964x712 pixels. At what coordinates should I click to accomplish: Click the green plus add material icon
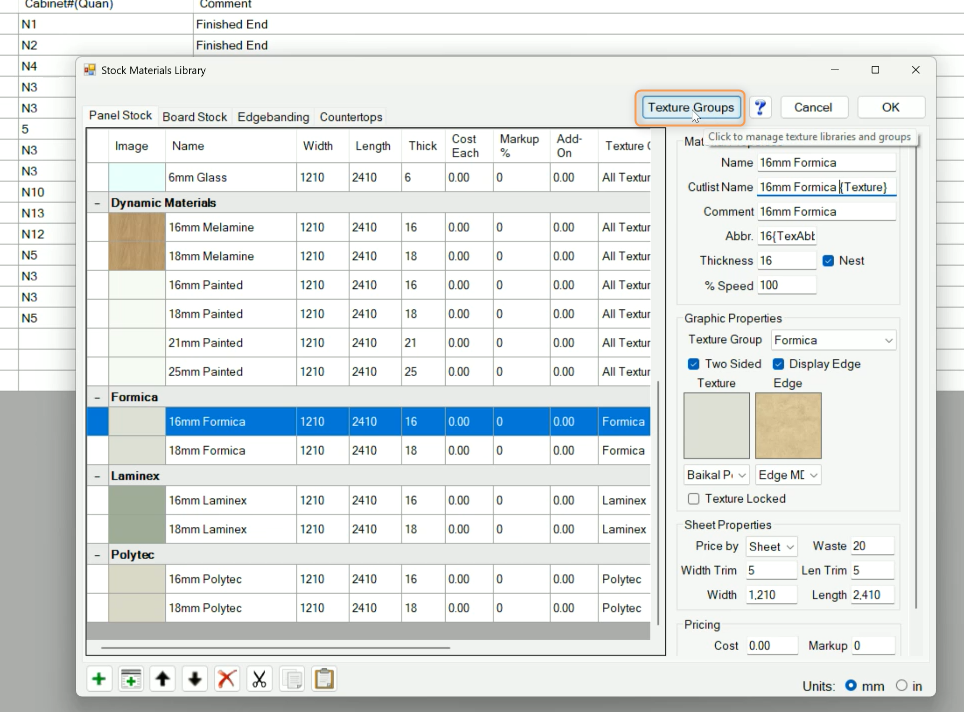click(99, 680)
